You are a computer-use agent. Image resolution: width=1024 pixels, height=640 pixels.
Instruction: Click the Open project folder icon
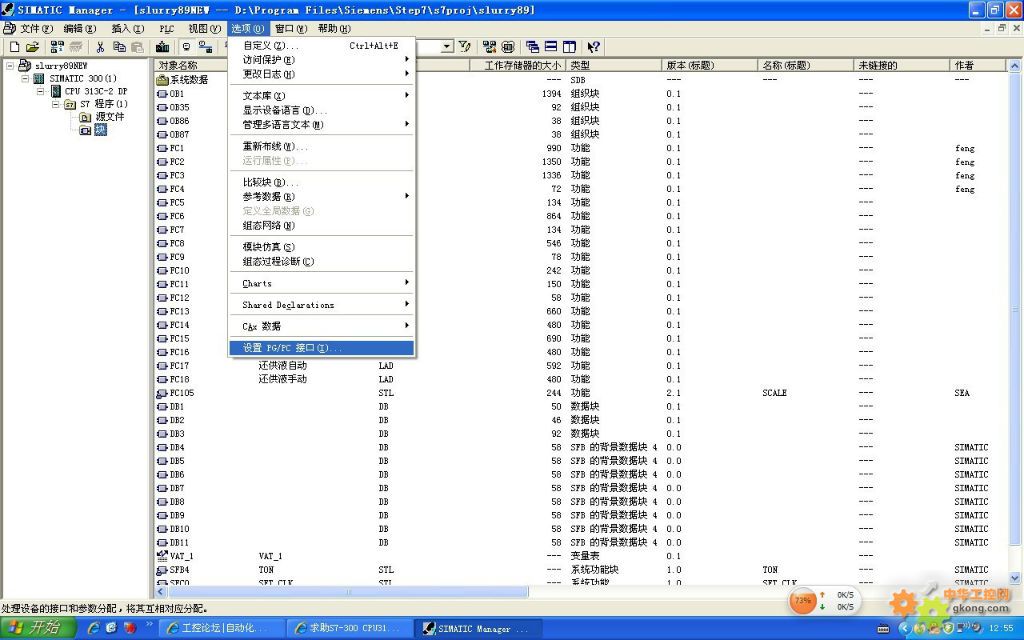tap(32, 47)
